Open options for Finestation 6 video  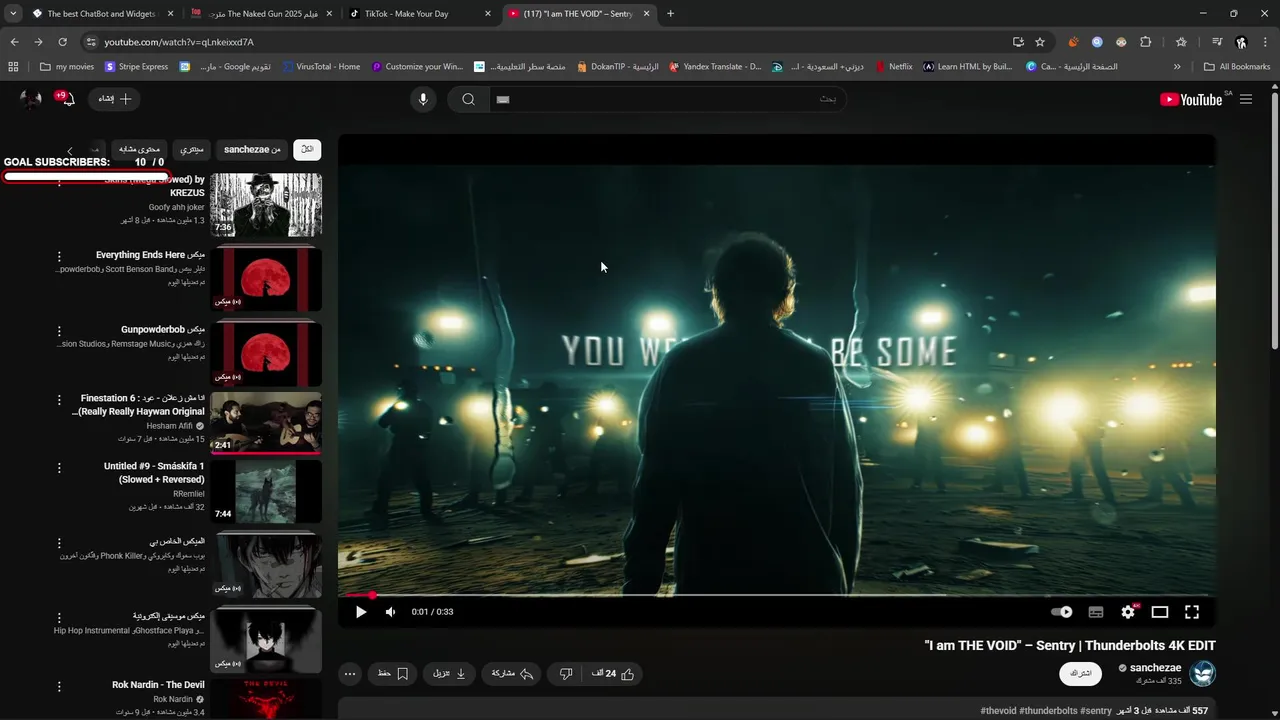tap(59, 400)
